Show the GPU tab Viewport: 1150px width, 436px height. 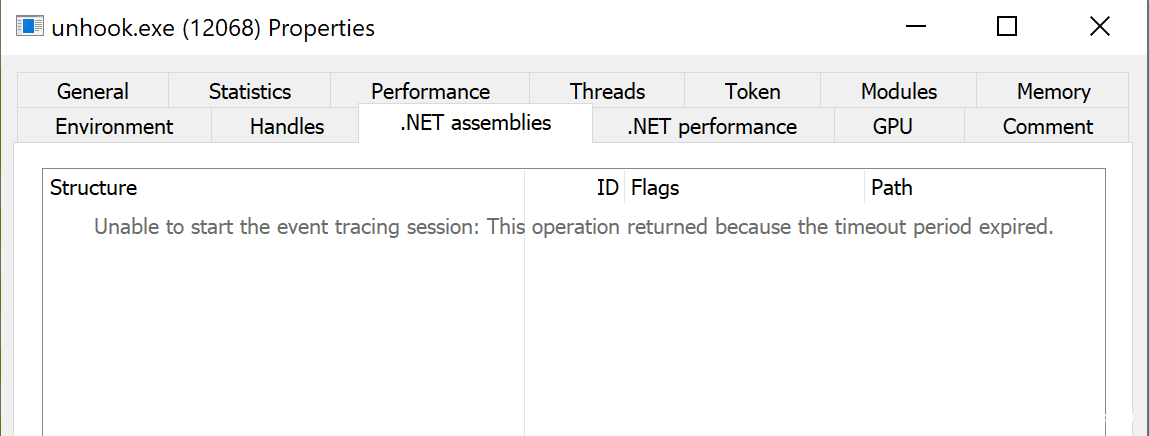pos(892,126)
